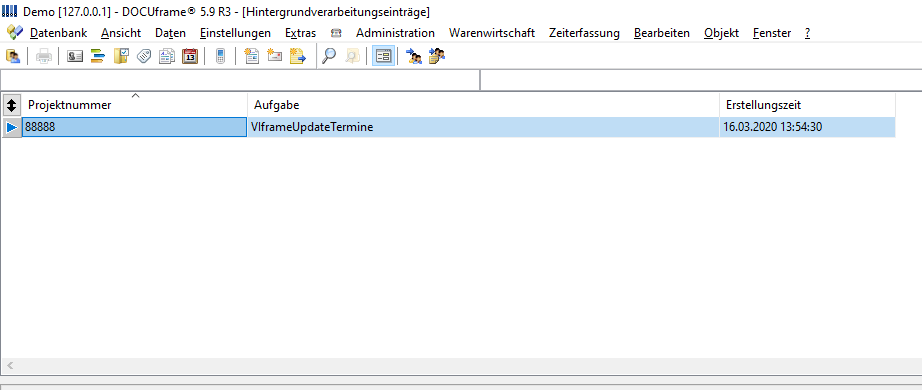Create a new email with envelope icon

coord(275,56)
